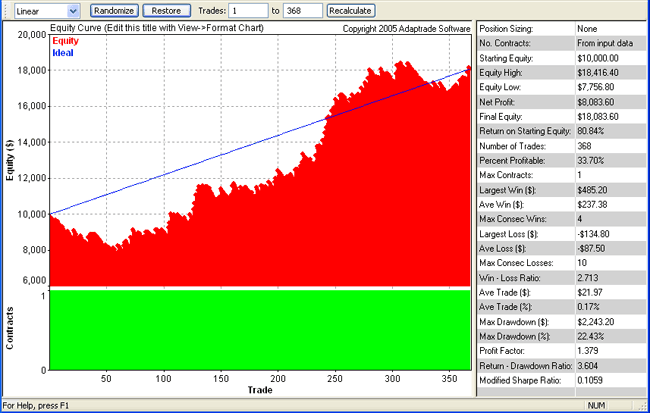Click the red Equity legend label
The width and height of the screenshot is (650, 413).
click(65, 41)
